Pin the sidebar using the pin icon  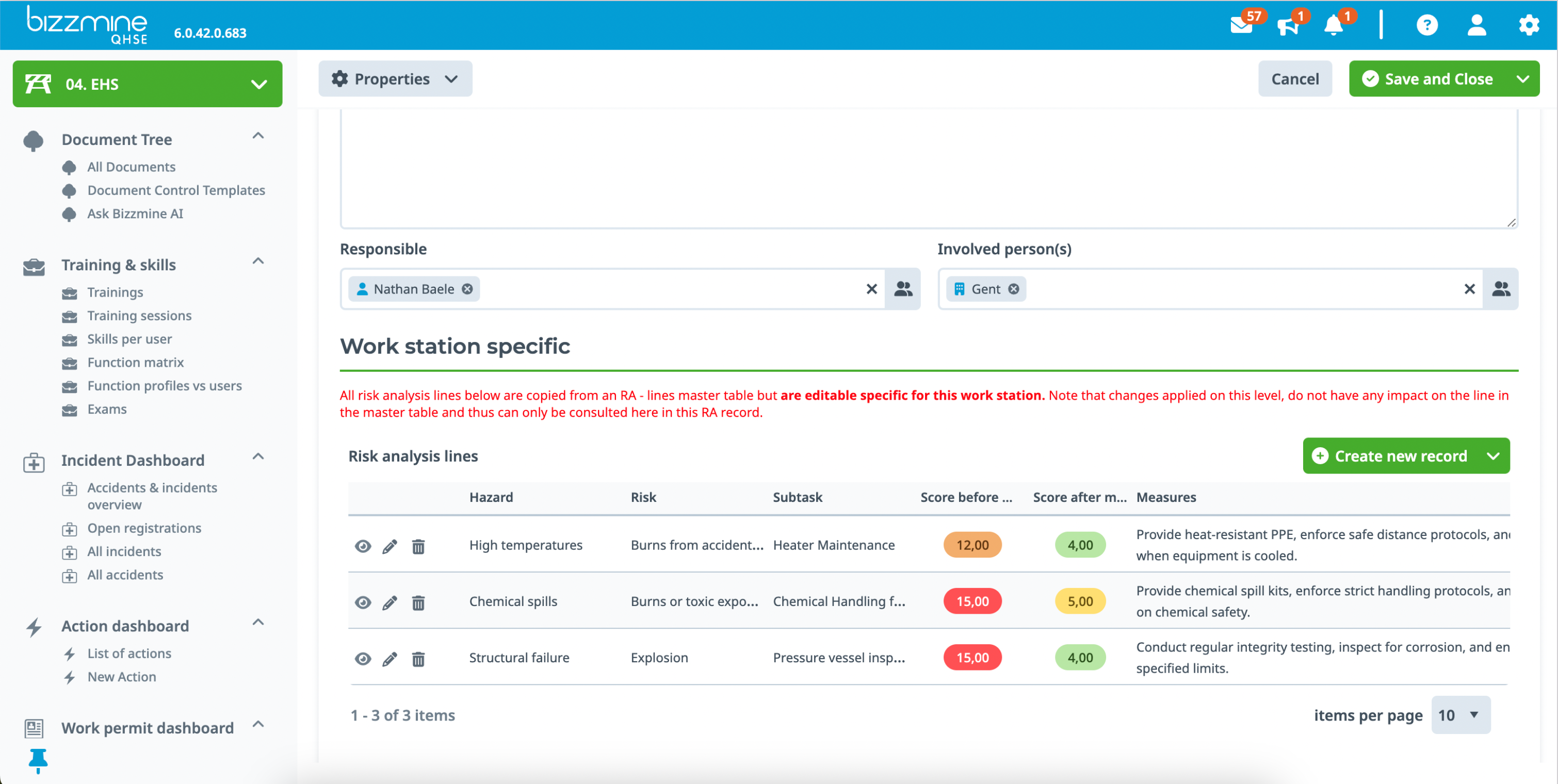38,760
